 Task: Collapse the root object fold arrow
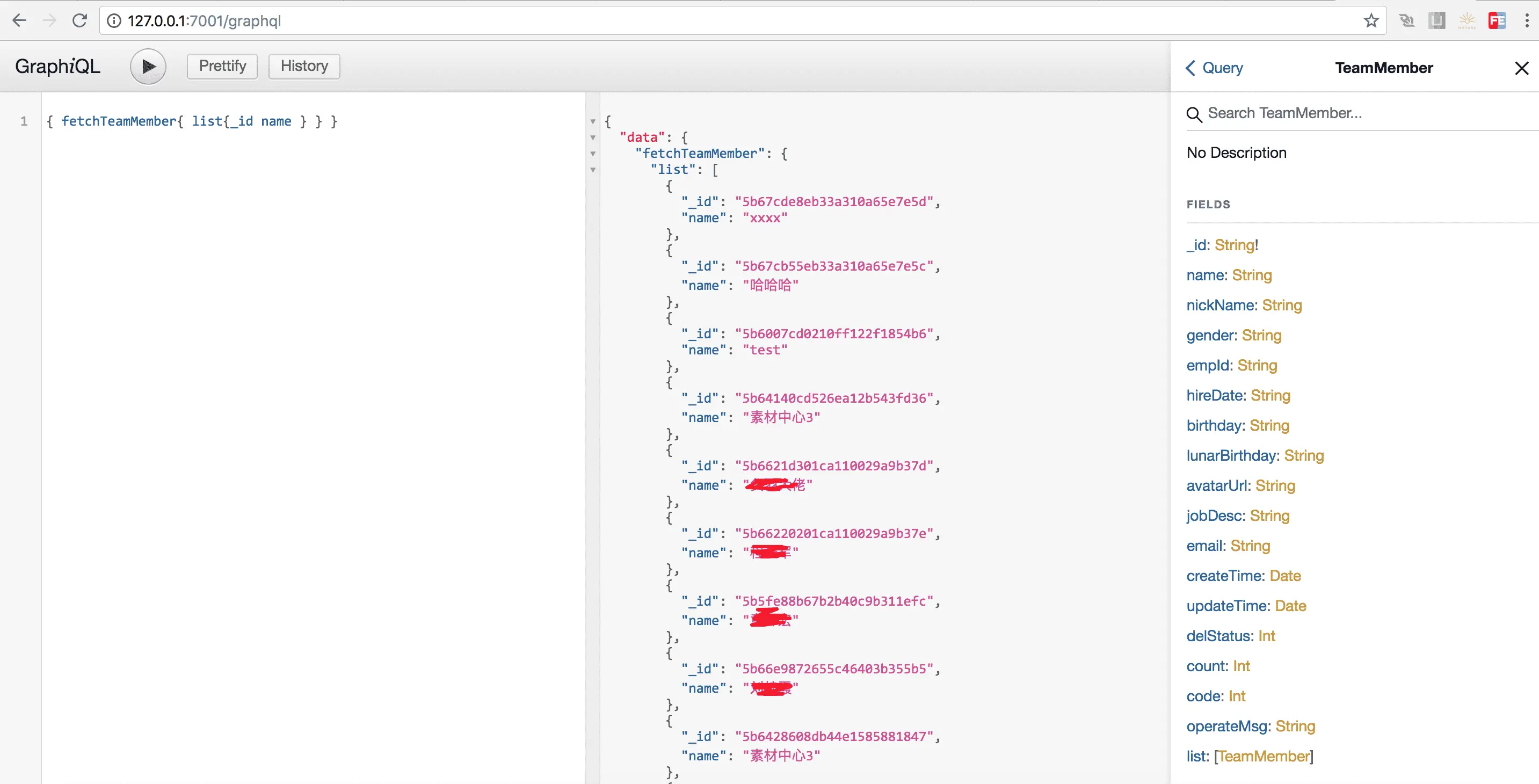593,121
